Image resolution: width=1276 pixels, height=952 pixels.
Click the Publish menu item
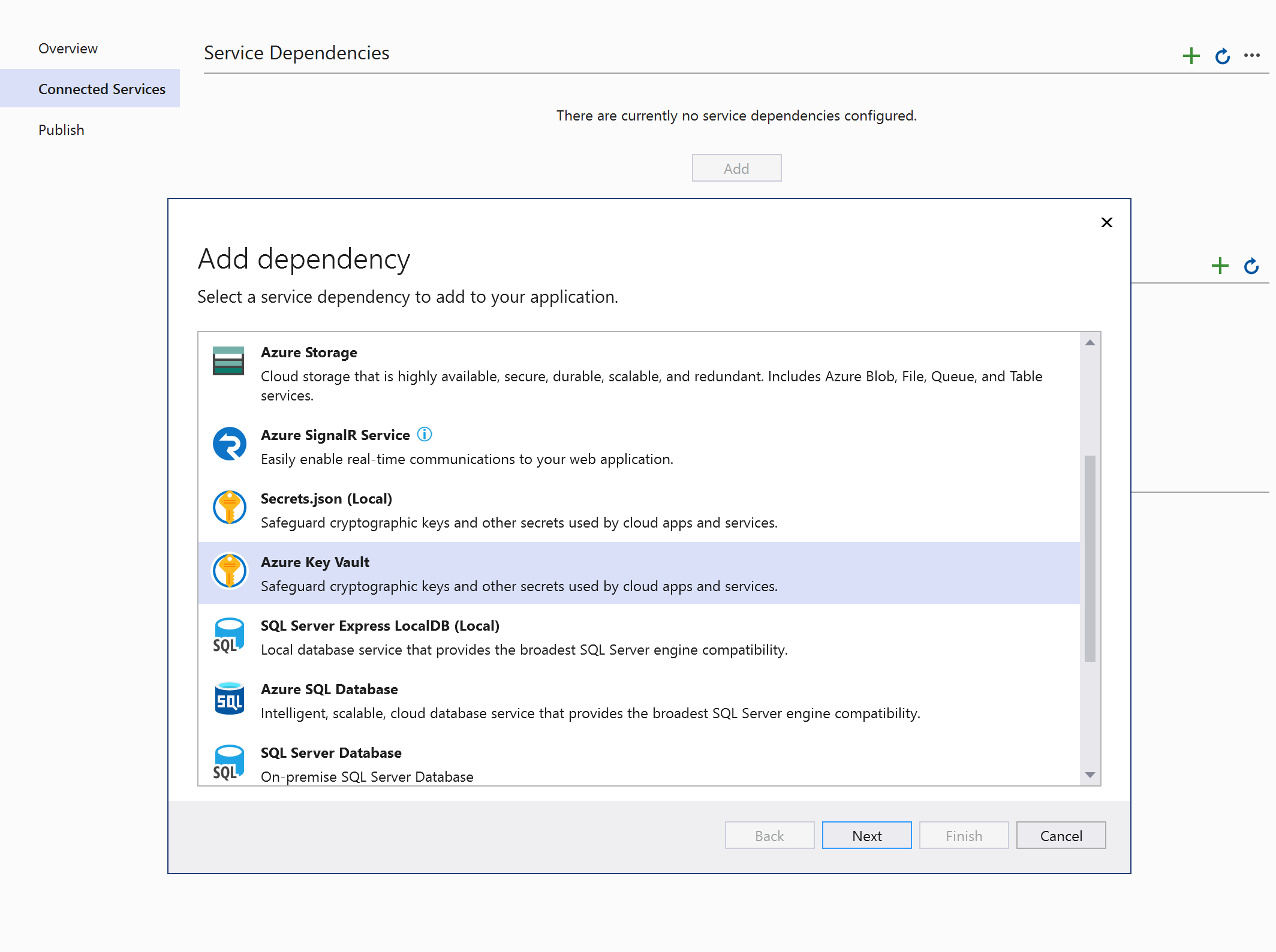tap(60, 129)
